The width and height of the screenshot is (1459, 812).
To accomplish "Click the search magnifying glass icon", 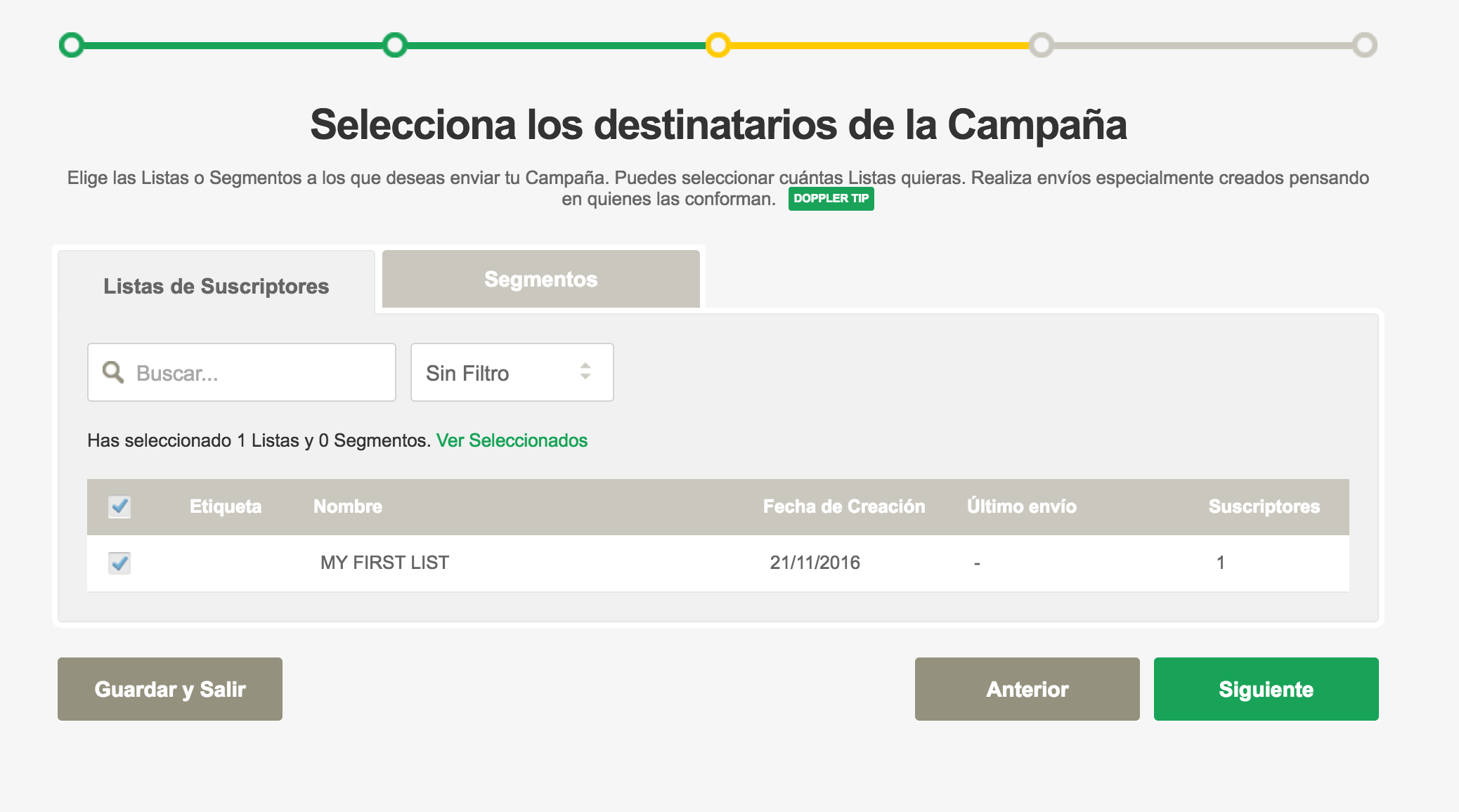I will 115,372.
